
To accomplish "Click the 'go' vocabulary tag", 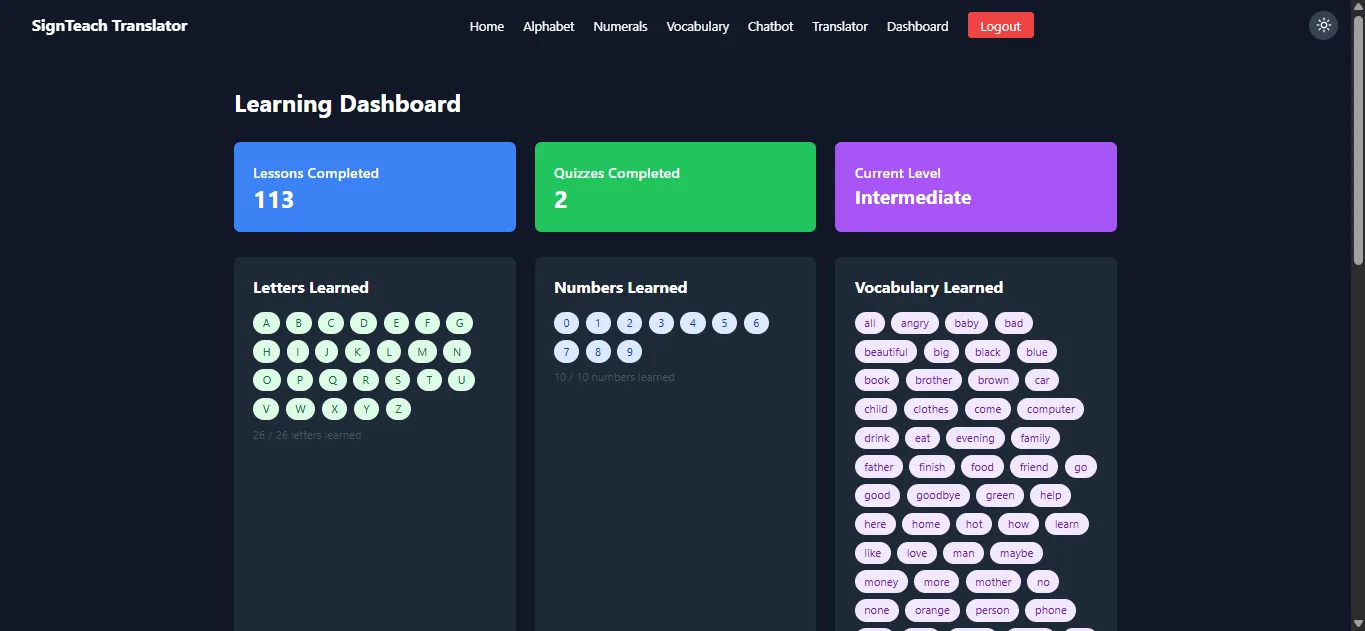I will point(1081,467).
